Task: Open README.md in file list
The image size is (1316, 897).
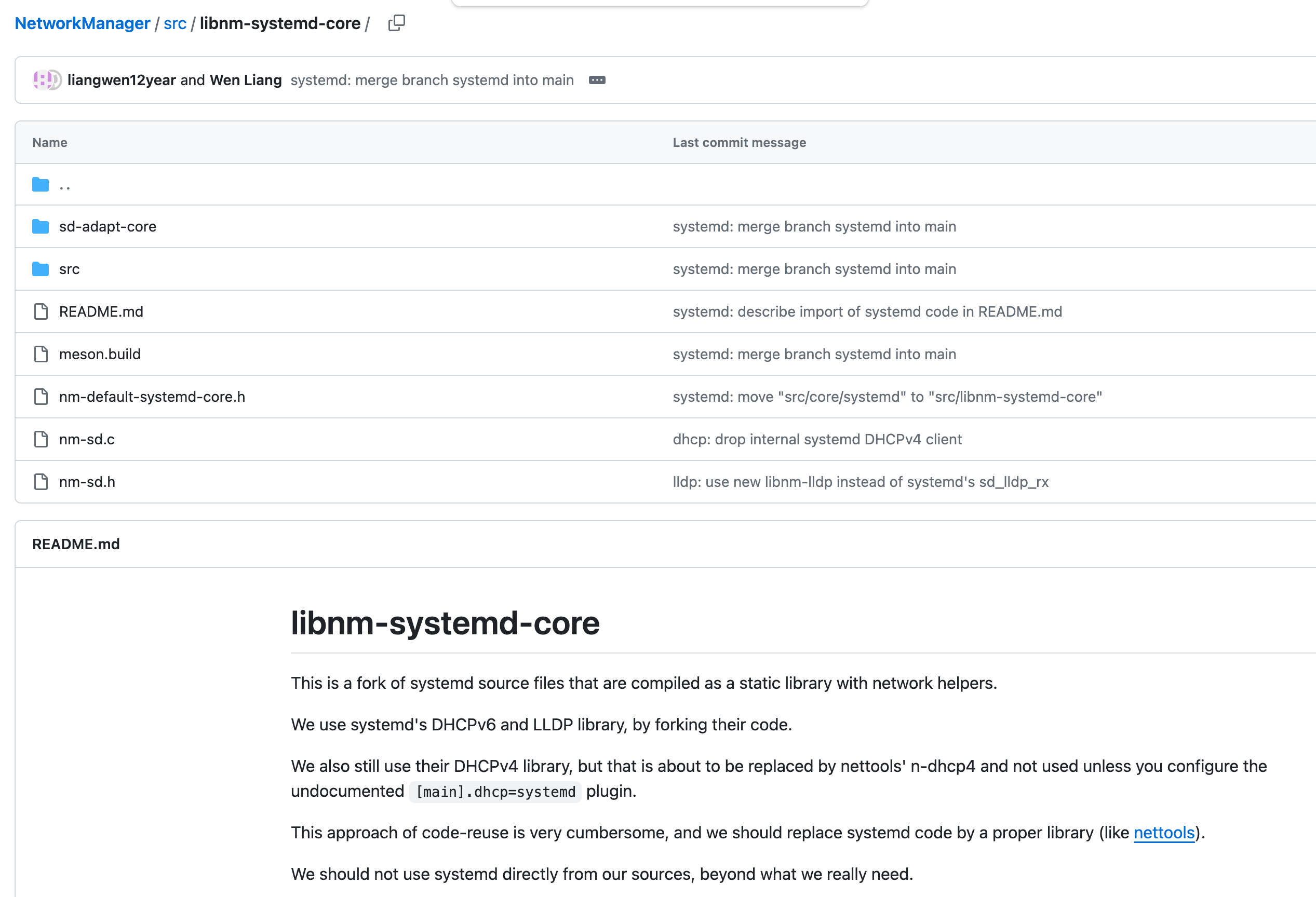Action: pyautogui.click(x=101, y=312)
